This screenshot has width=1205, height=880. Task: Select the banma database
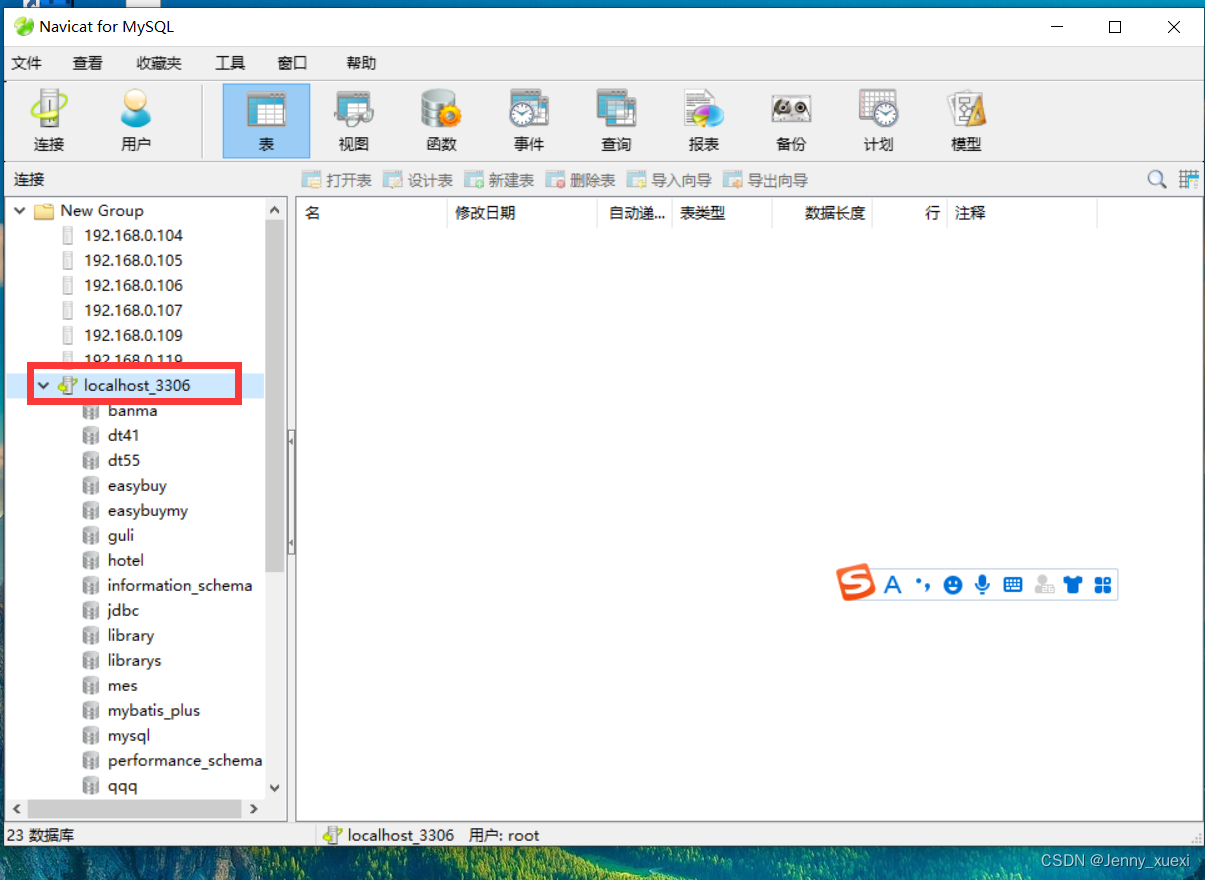pos(132,410)
